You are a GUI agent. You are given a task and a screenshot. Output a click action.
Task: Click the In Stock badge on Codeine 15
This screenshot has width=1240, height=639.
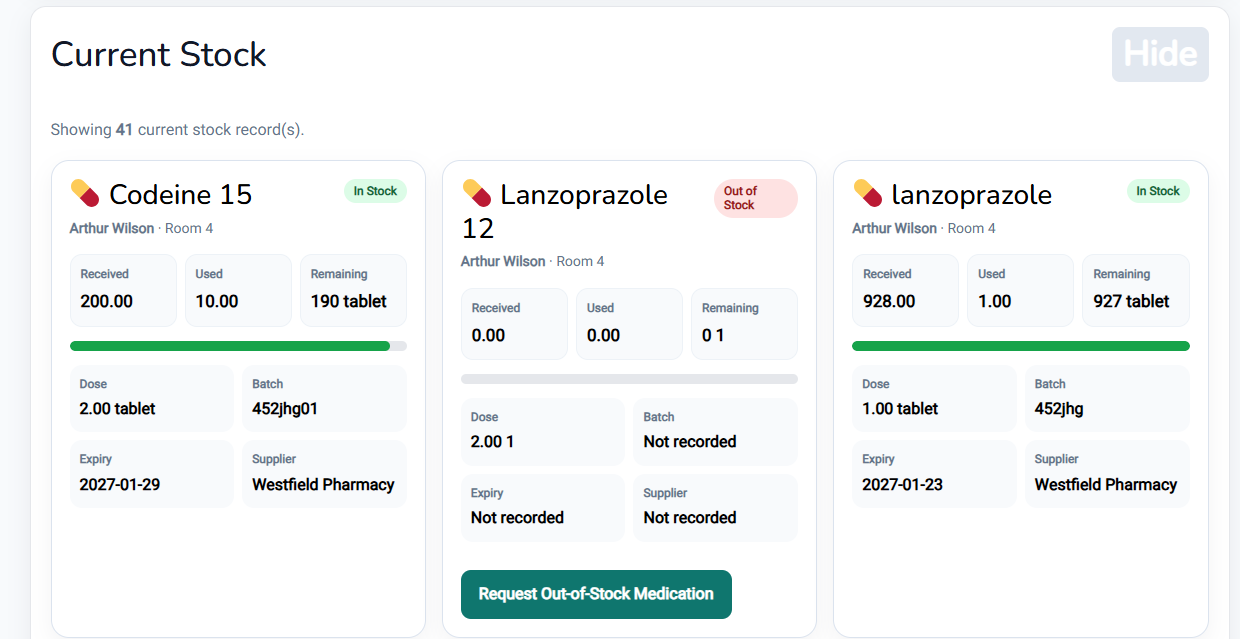point(375,191)
